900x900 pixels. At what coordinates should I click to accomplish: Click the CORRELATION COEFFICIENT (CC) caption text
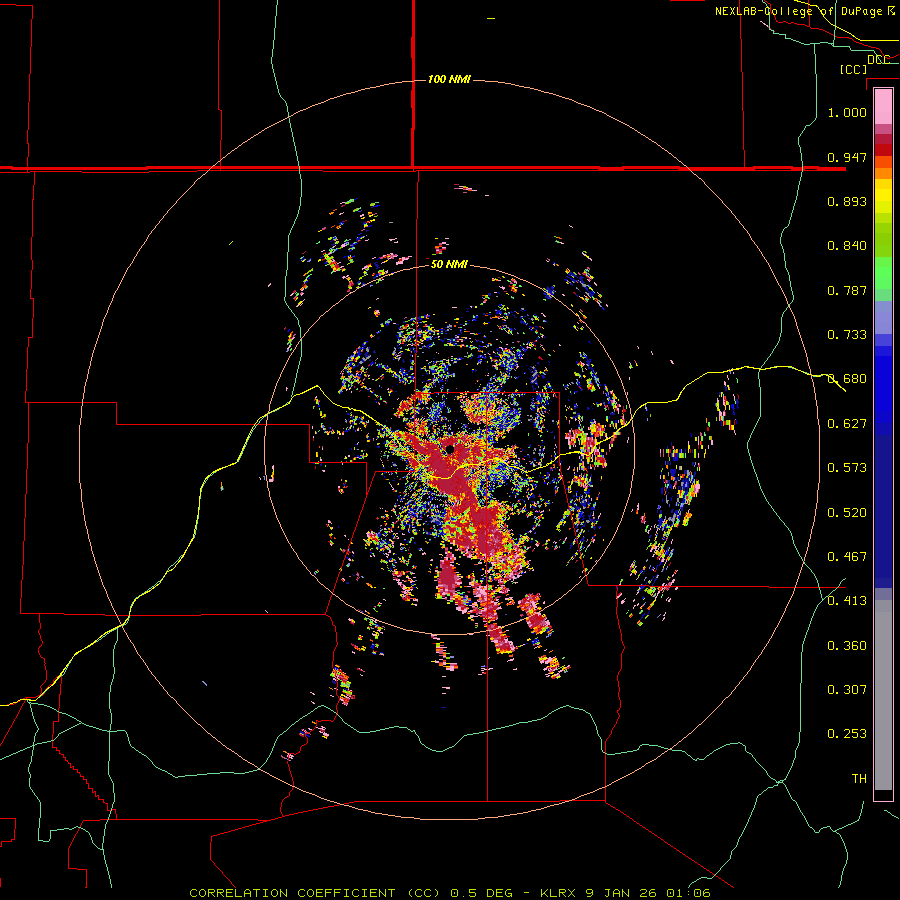point(315,893)
